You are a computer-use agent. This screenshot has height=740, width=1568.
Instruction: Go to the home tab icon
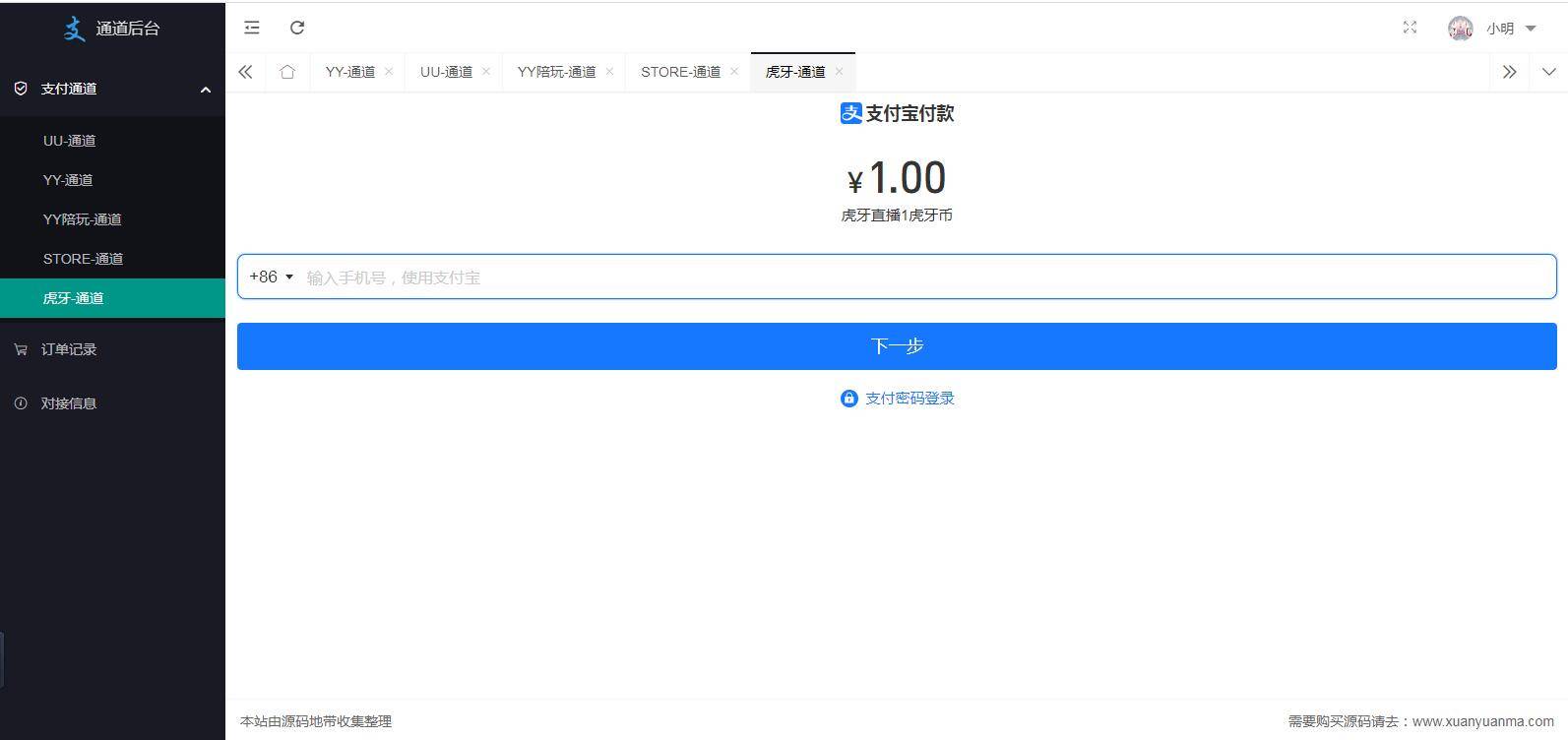(287, 72)
